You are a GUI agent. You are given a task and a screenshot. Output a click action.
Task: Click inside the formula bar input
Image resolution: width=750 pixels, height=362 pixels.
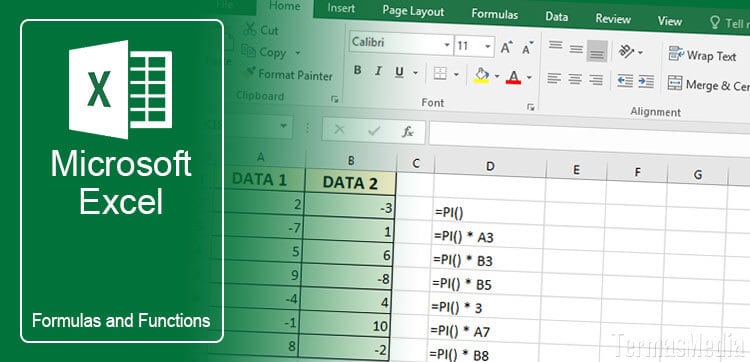point(589,137)
